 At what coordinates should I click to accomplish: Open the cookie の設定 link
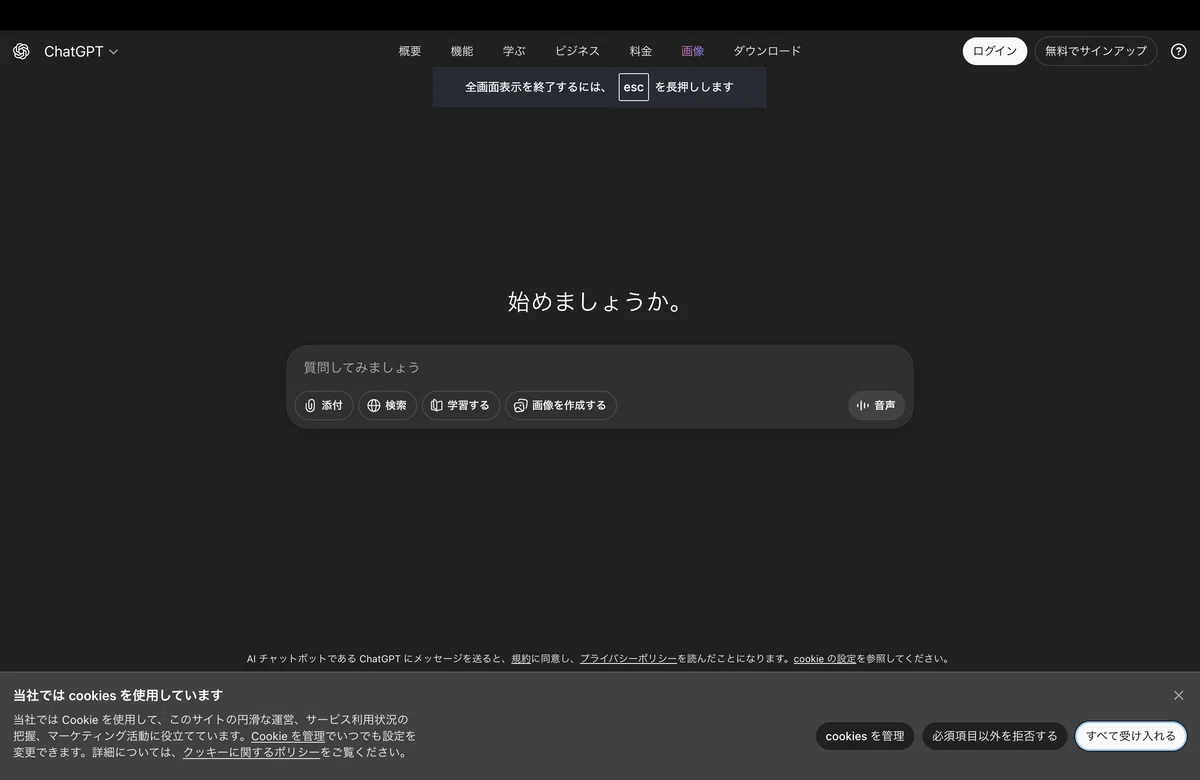pyautogui.click(x=825, y=659)
